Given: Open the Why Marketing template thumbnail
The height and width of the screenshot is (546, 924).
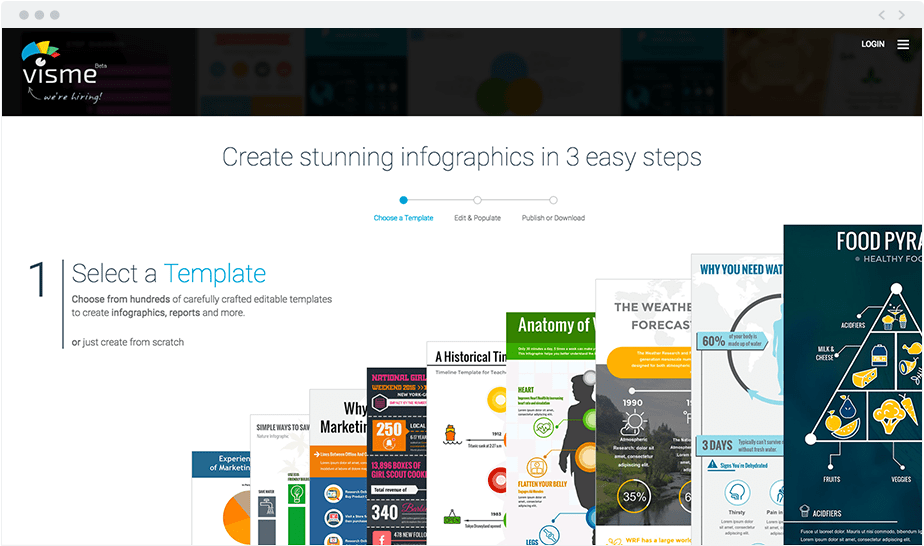Looking at the screenshot, I should coord(338,466).
